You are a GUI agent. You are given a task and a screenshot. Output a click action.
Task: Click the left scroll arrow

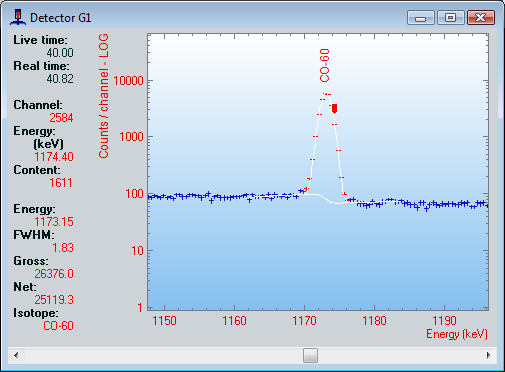(x=16, y=355)
